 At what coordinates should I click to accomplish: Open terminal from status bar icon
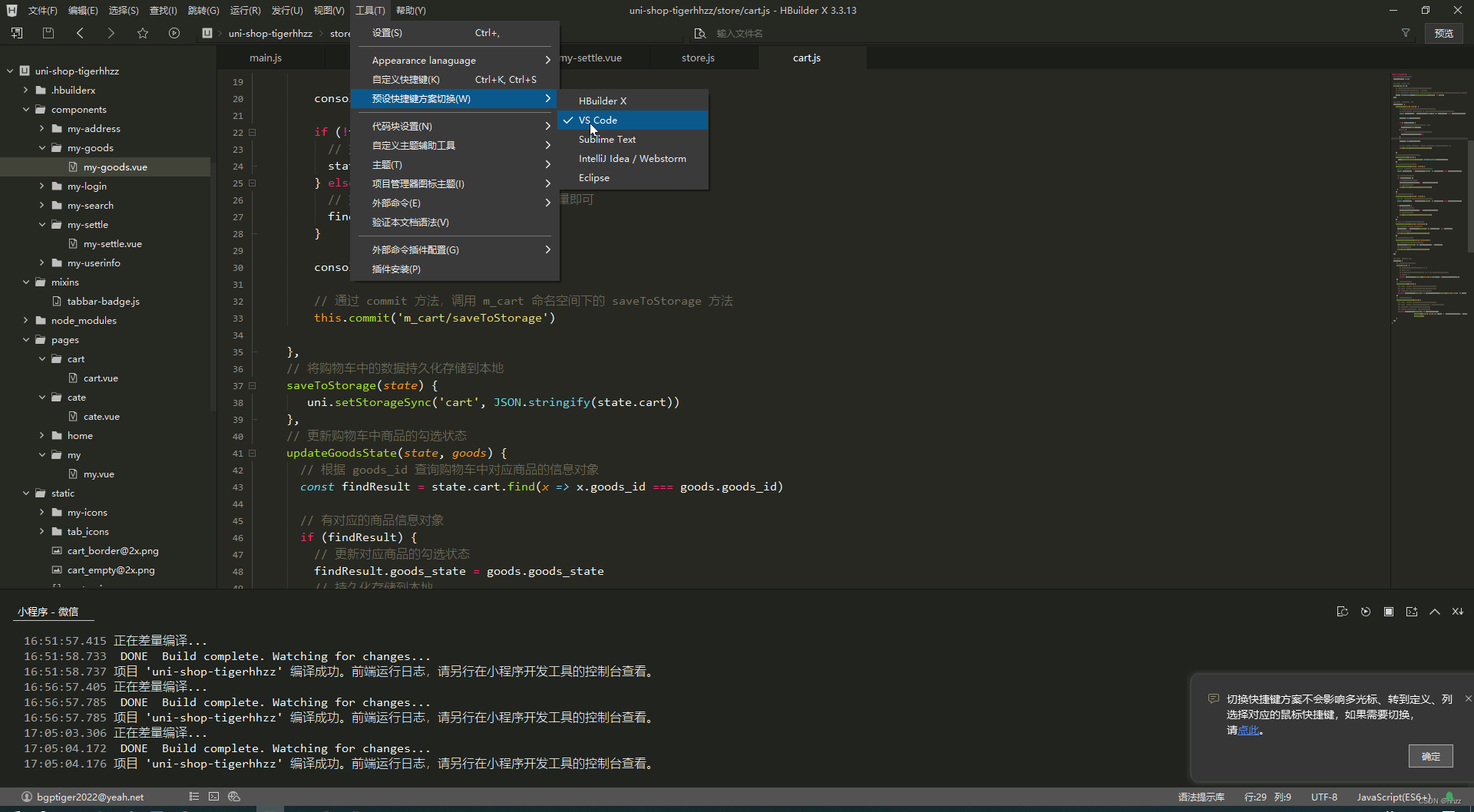213,797
